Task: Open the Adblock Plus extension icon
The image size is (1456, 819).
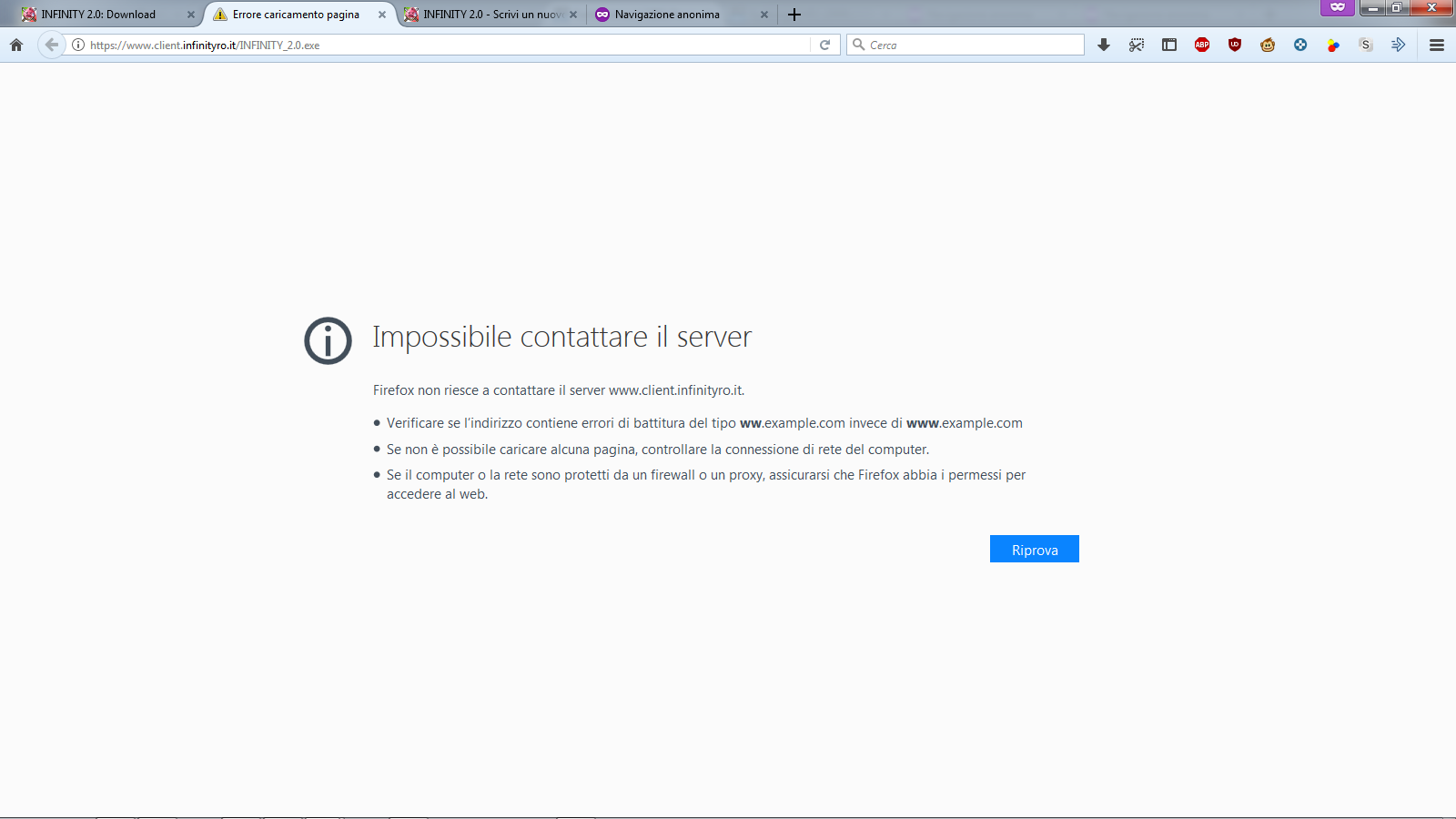Action: click(1202, 45)
